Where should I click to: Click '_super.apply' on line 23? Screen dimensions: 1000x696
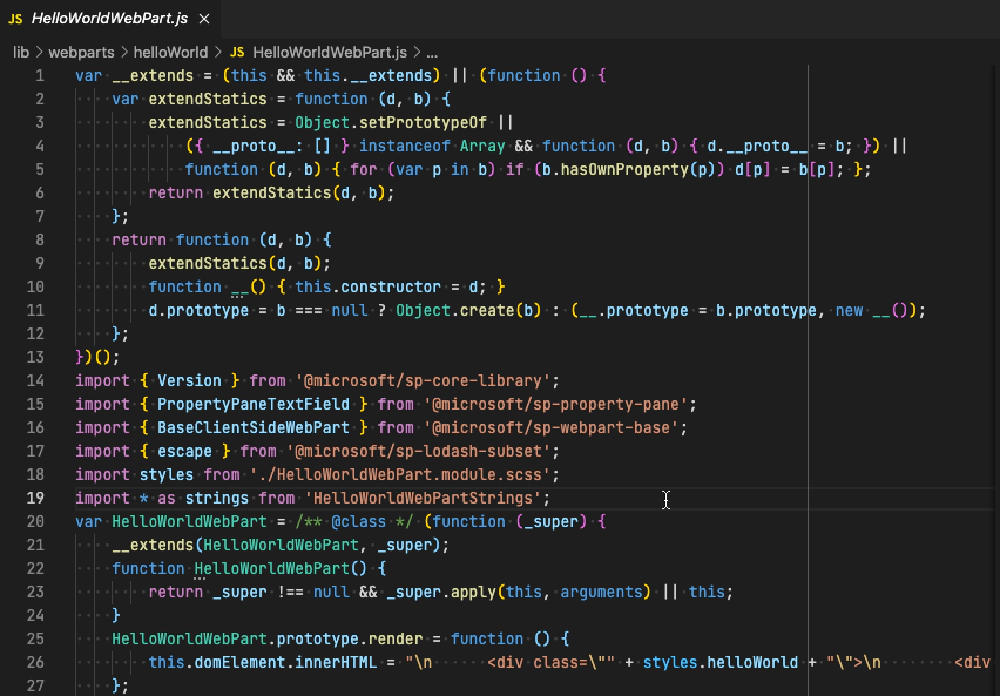pyautogui.click(x=441, y=592)
